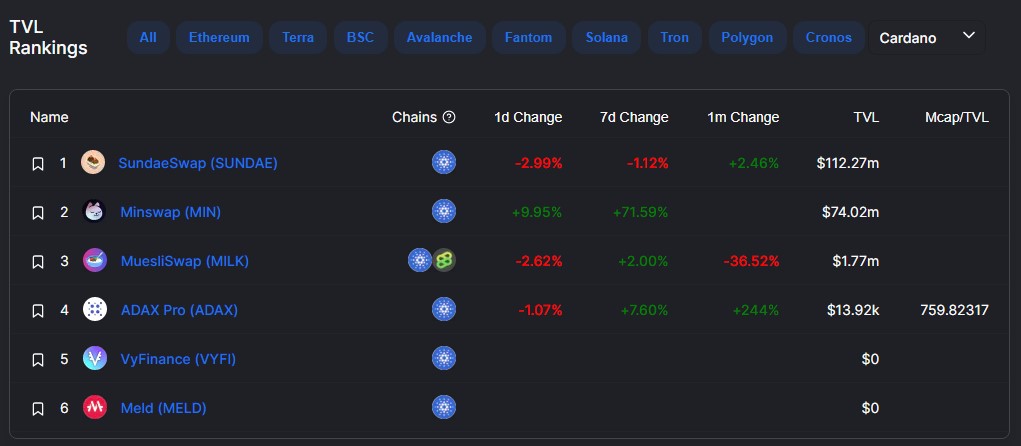Click the VyFinance logo icon
1021x446 pixels.
point(95,359)
